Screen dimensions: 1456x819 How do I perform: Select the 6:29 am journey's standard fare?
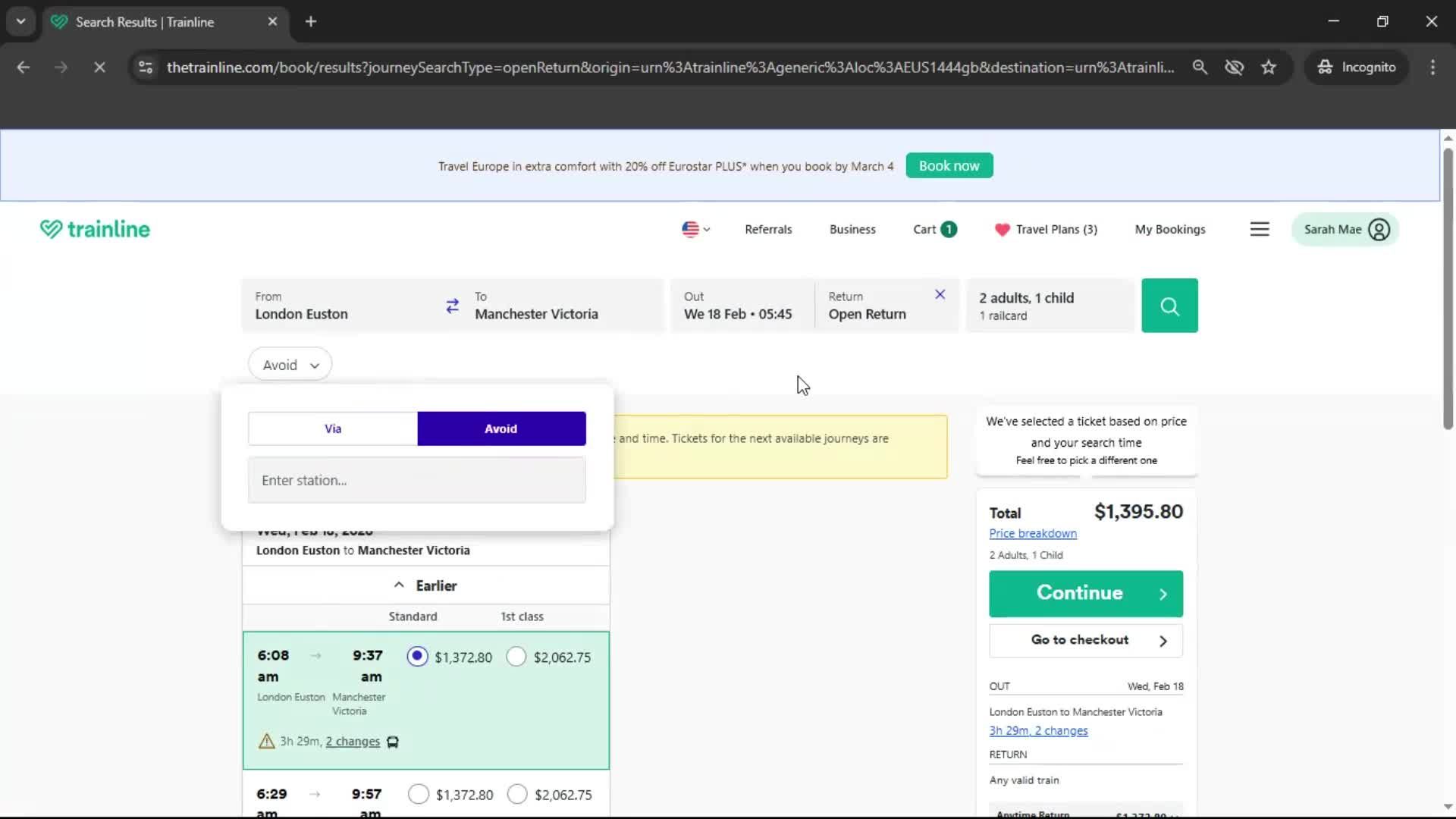tap(418, 795)
